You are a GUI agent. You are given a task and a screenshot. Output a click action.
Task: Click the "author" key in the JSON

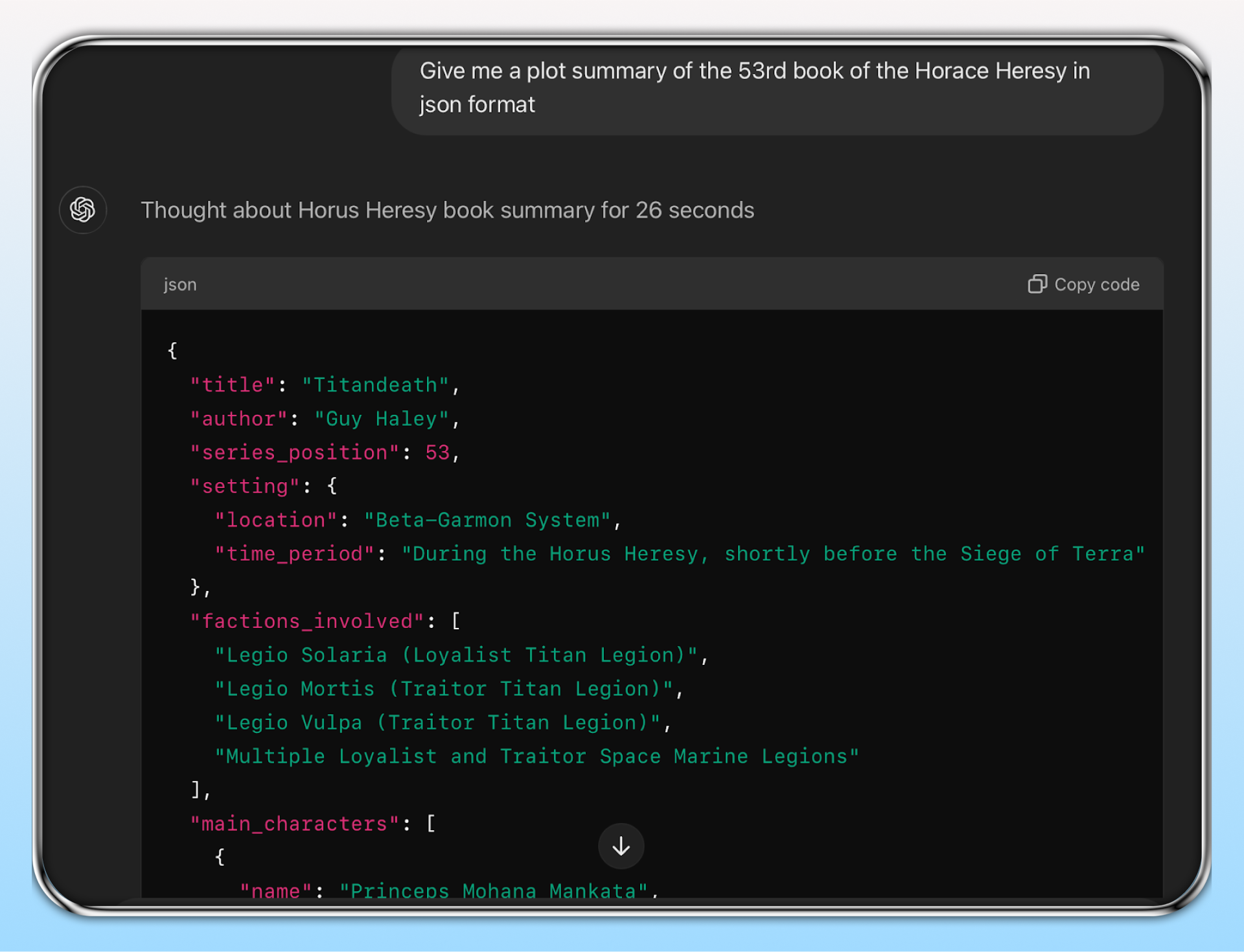pyautogui.click(x=239, y=419)
